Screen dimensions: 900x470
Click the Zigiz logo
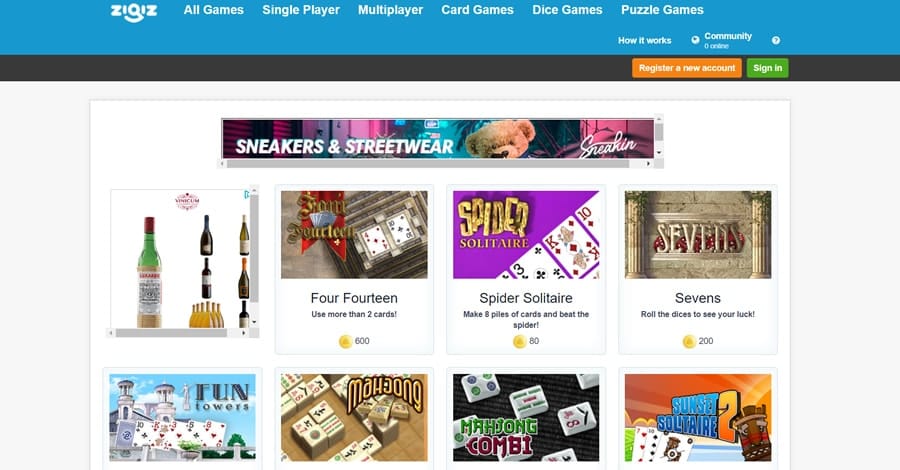[x=134, y=11]
